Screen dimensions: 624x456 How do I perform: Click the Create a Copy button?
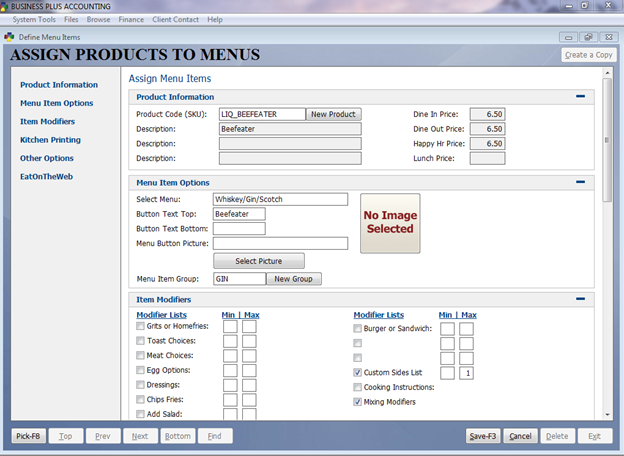click(589, 55)
